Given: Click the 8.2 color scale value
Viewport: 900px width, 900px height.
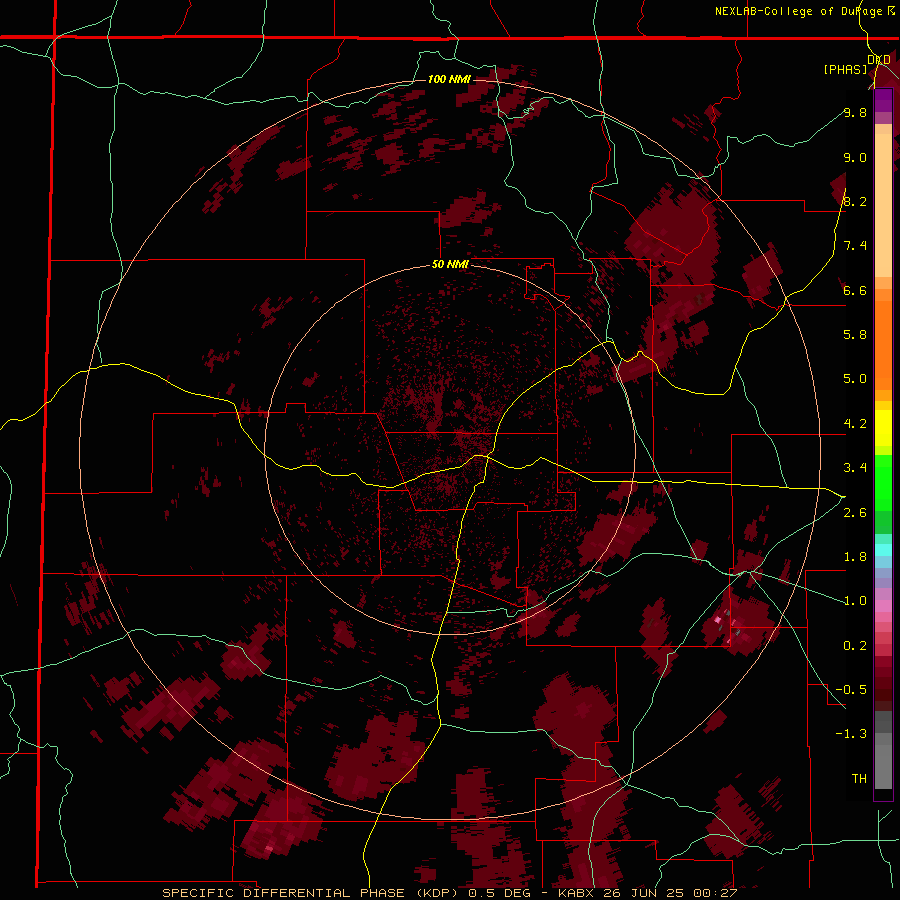Looking at the screenshot, I should (x=855, y=201).
